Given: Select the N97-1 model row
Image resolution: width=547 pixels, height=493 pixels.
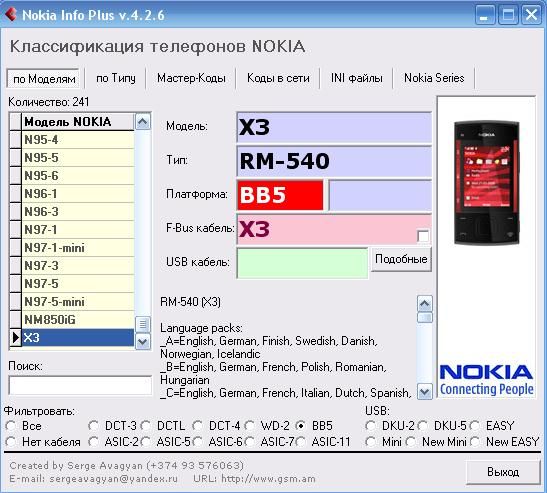Looking at the screenshot, I should (78, 230).
